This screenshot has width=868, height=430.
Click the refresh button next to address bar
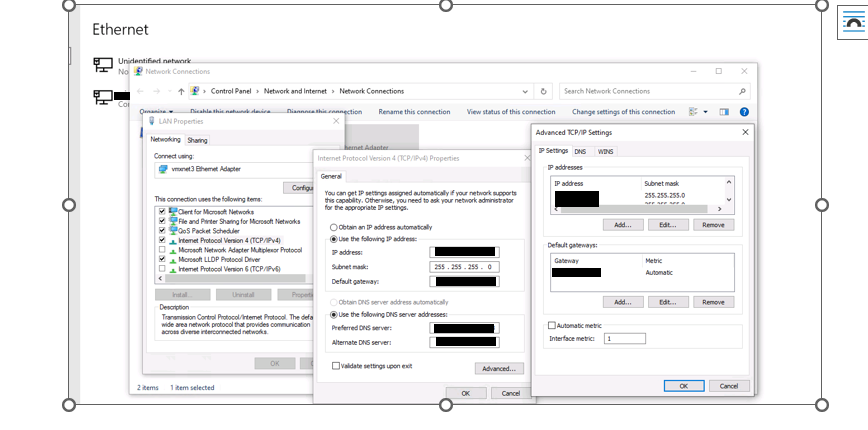[x=543, y=91]
